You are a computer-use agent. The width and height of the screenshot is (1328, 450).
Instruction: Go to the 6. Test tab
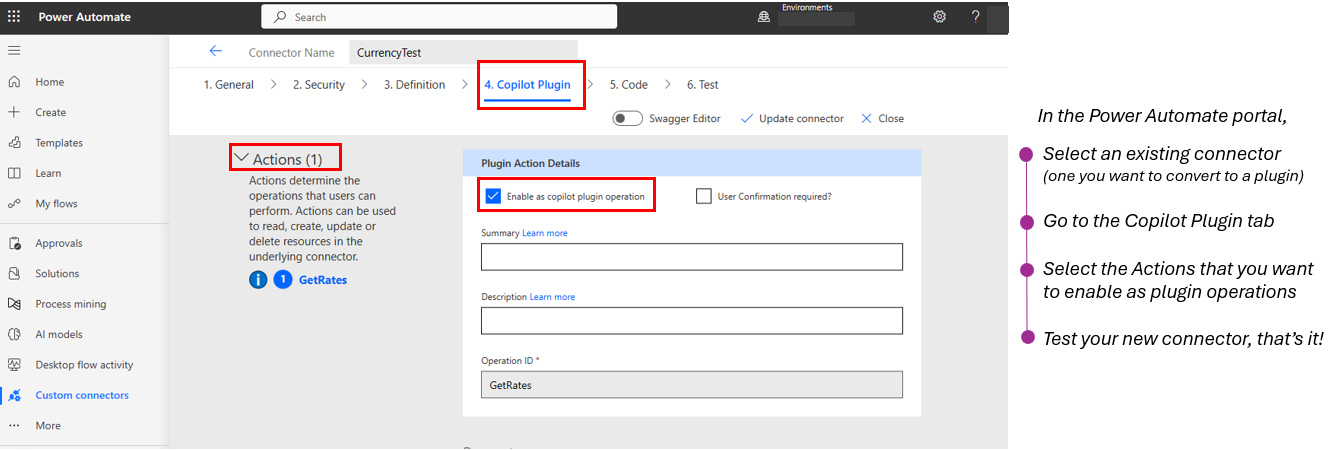[x=702, y=85]
